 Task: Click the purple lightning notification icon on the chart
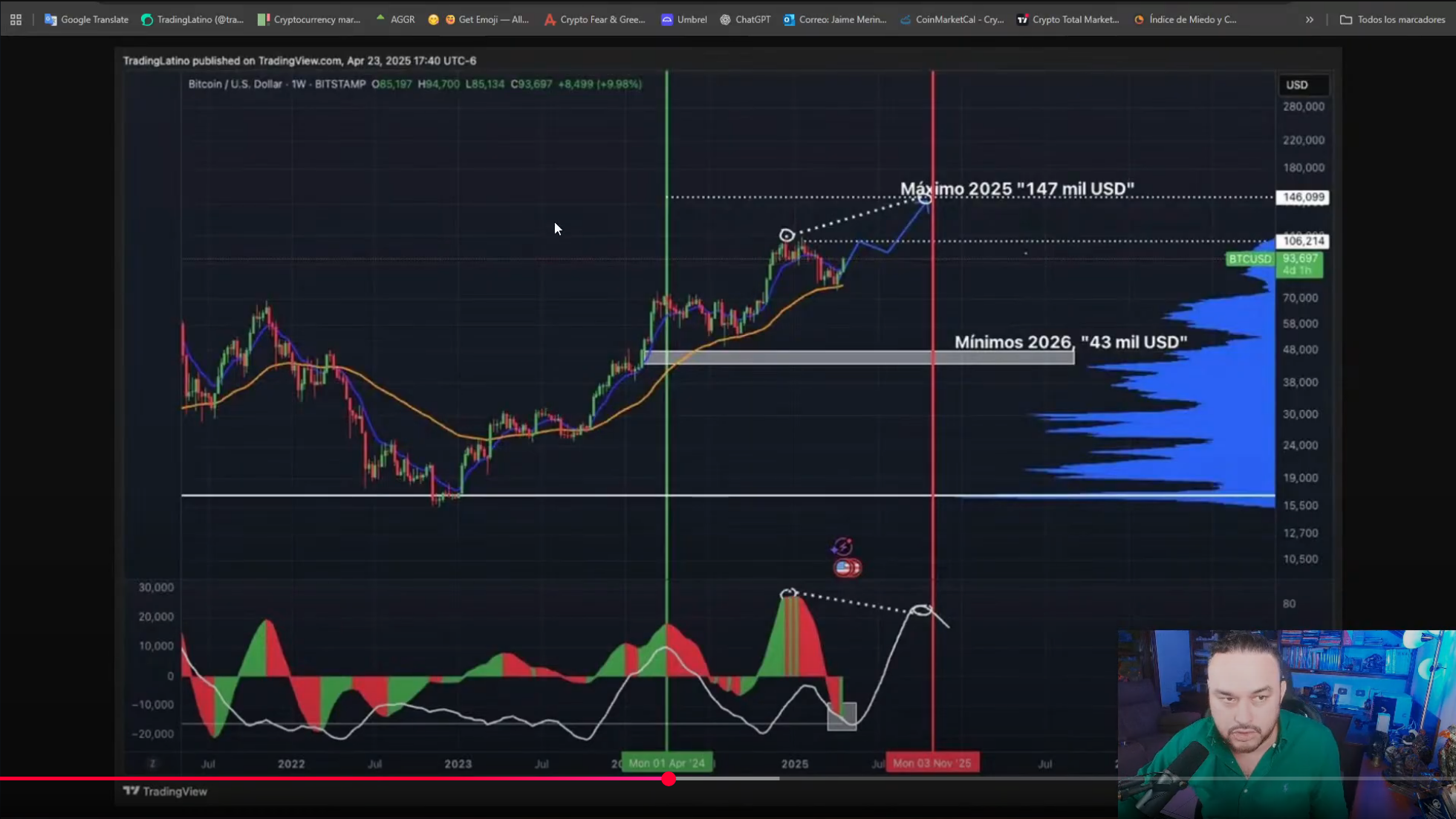[842, 545]
